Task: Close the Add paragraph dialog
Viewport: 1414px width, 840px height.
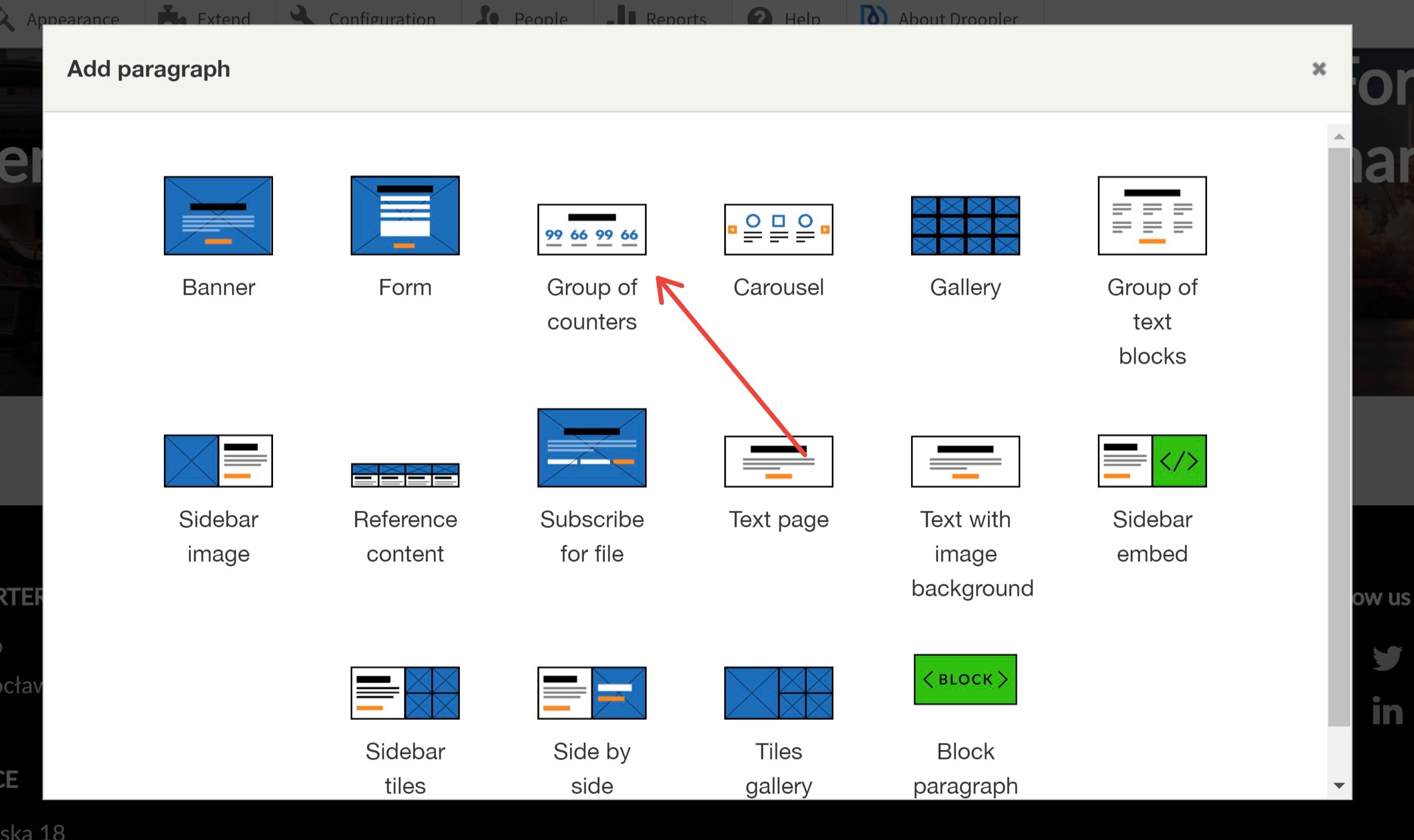Action: (x=1319, y=69)
